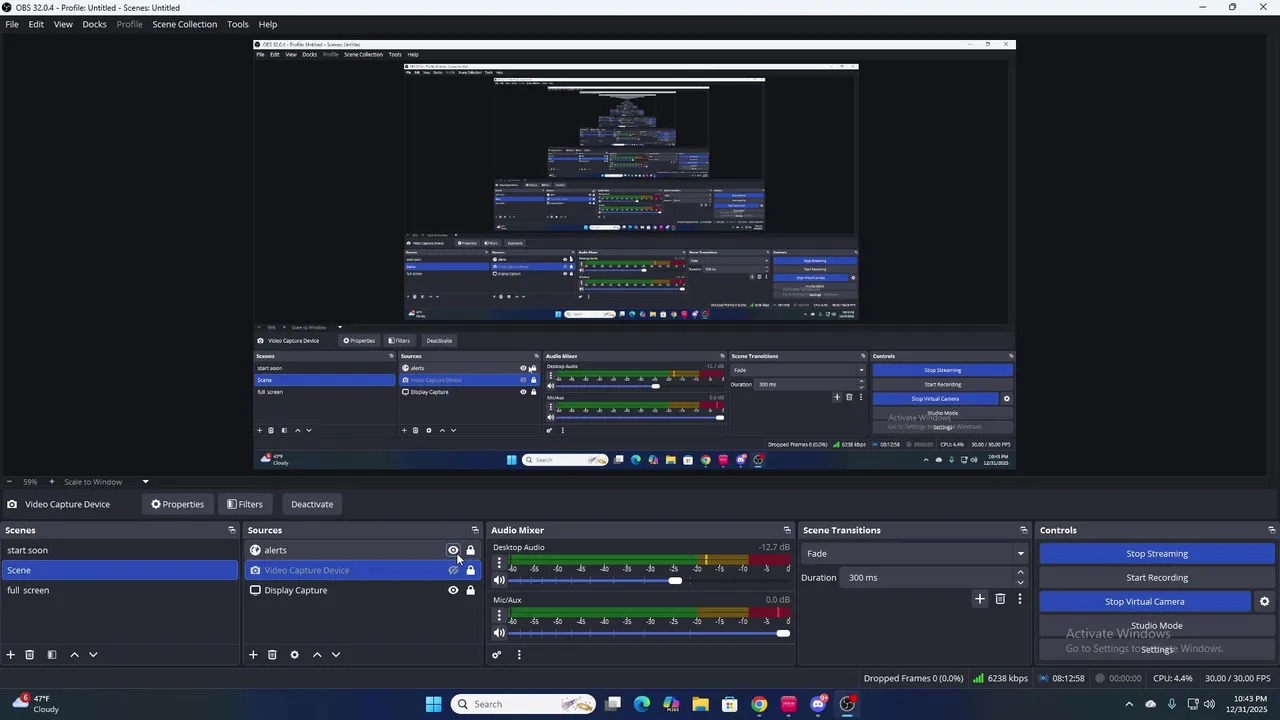The image size is (1280, 720).
Task: Move scene down in Scenes list
Action: [x=93, y=655]
